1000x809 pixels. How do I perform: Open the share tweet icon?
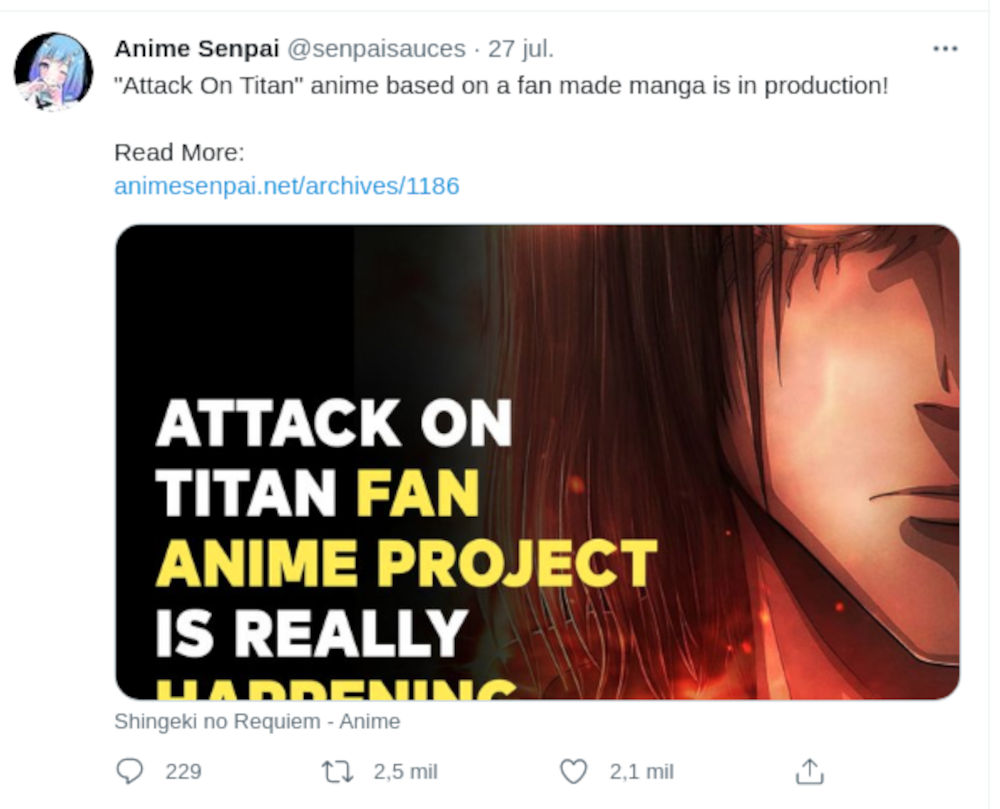click(x=808, y=771)
